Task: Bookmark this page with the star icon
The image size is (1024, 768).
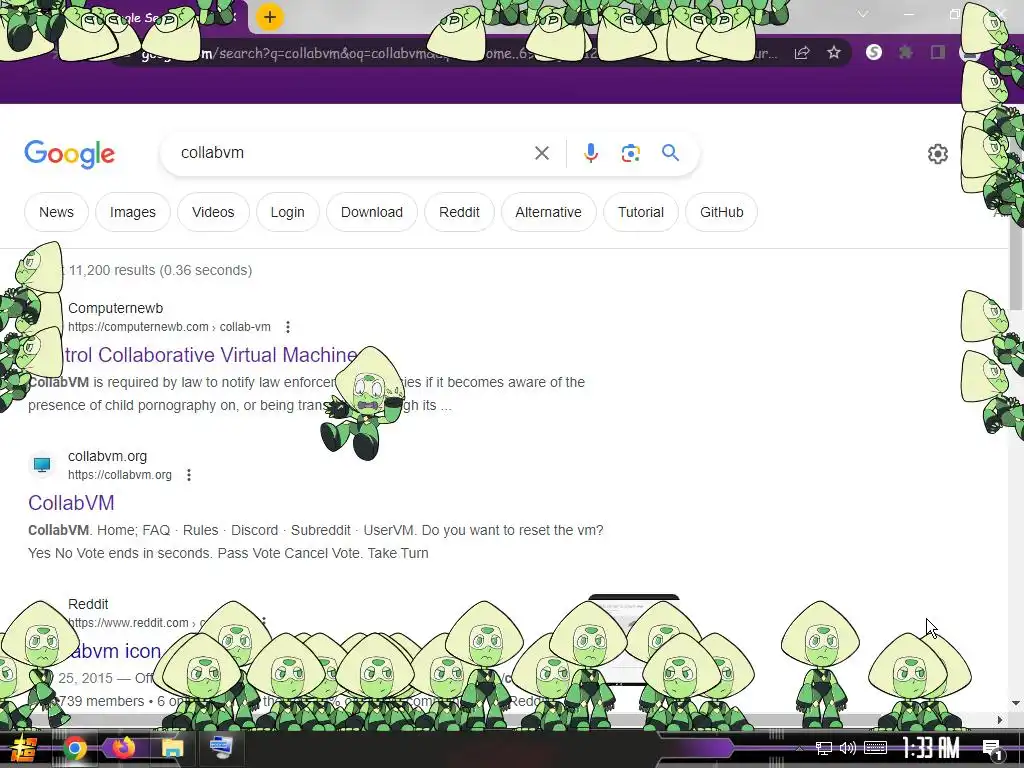Action: [834, 53]
